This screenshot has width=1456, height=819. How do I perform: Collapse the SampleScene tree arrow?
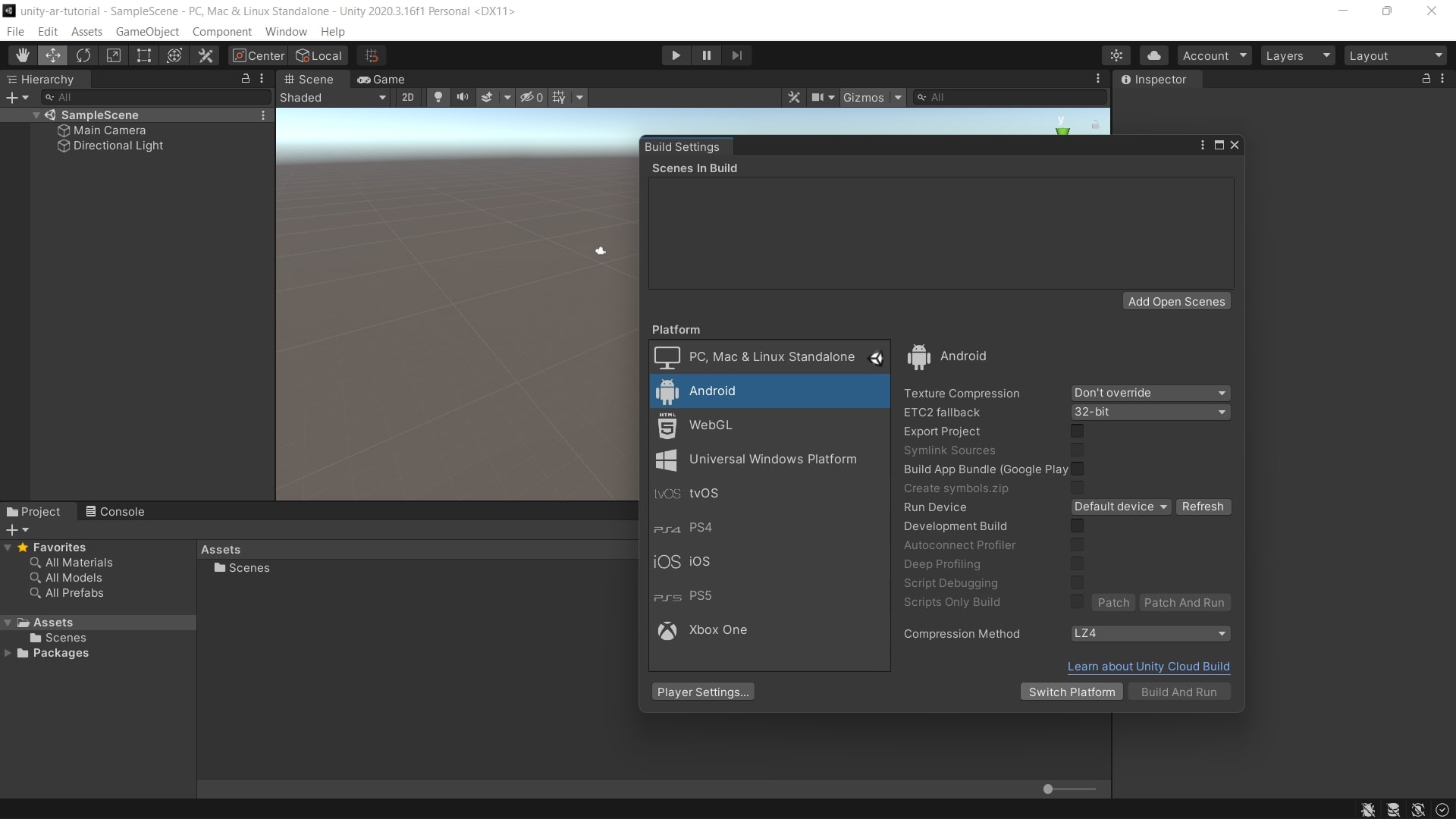36,115
